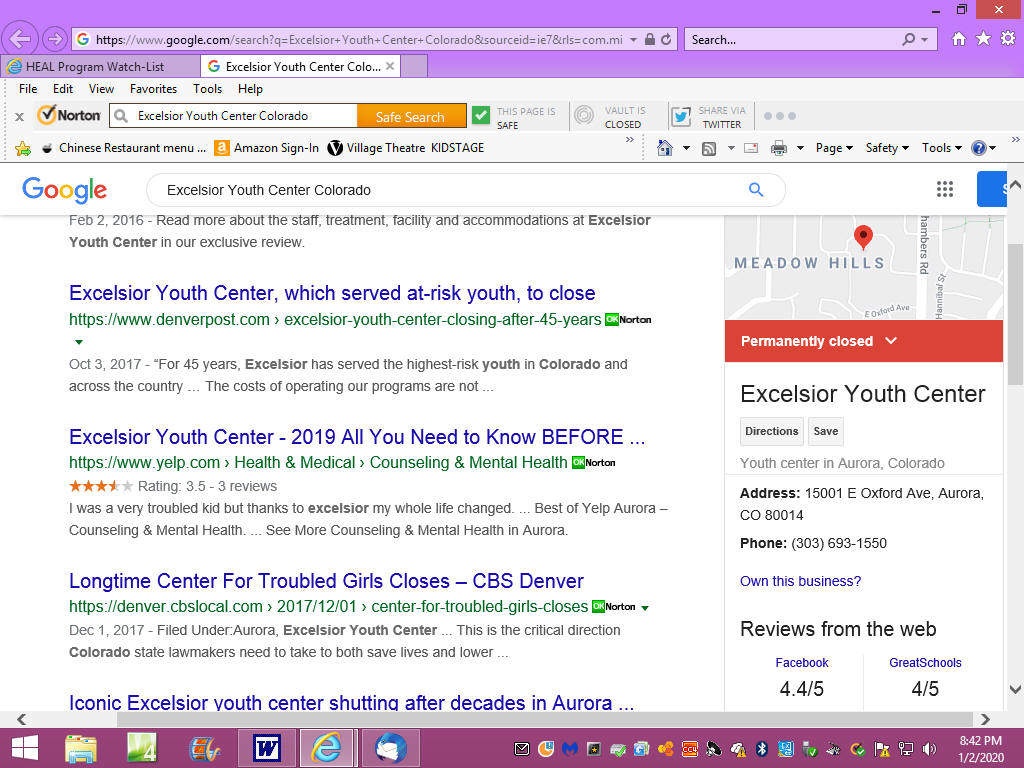Switch to the HEAL Program Watch-List tab
Screen dimensions: 1024x768
pyautogui.click(x=101, y=67)
